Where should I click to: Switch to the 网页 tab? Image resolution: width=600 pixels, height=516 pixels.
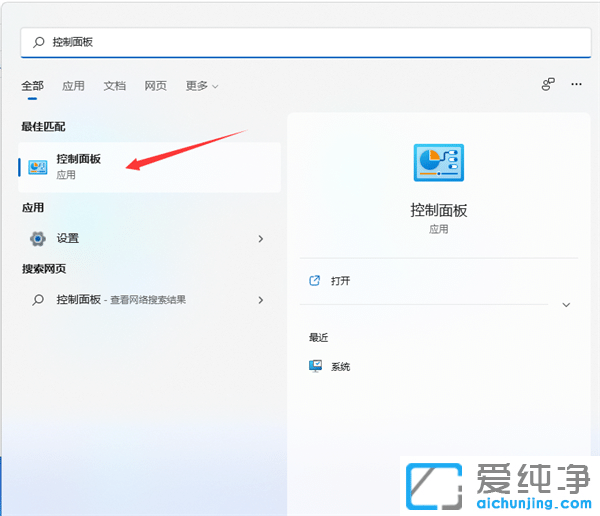155,86
